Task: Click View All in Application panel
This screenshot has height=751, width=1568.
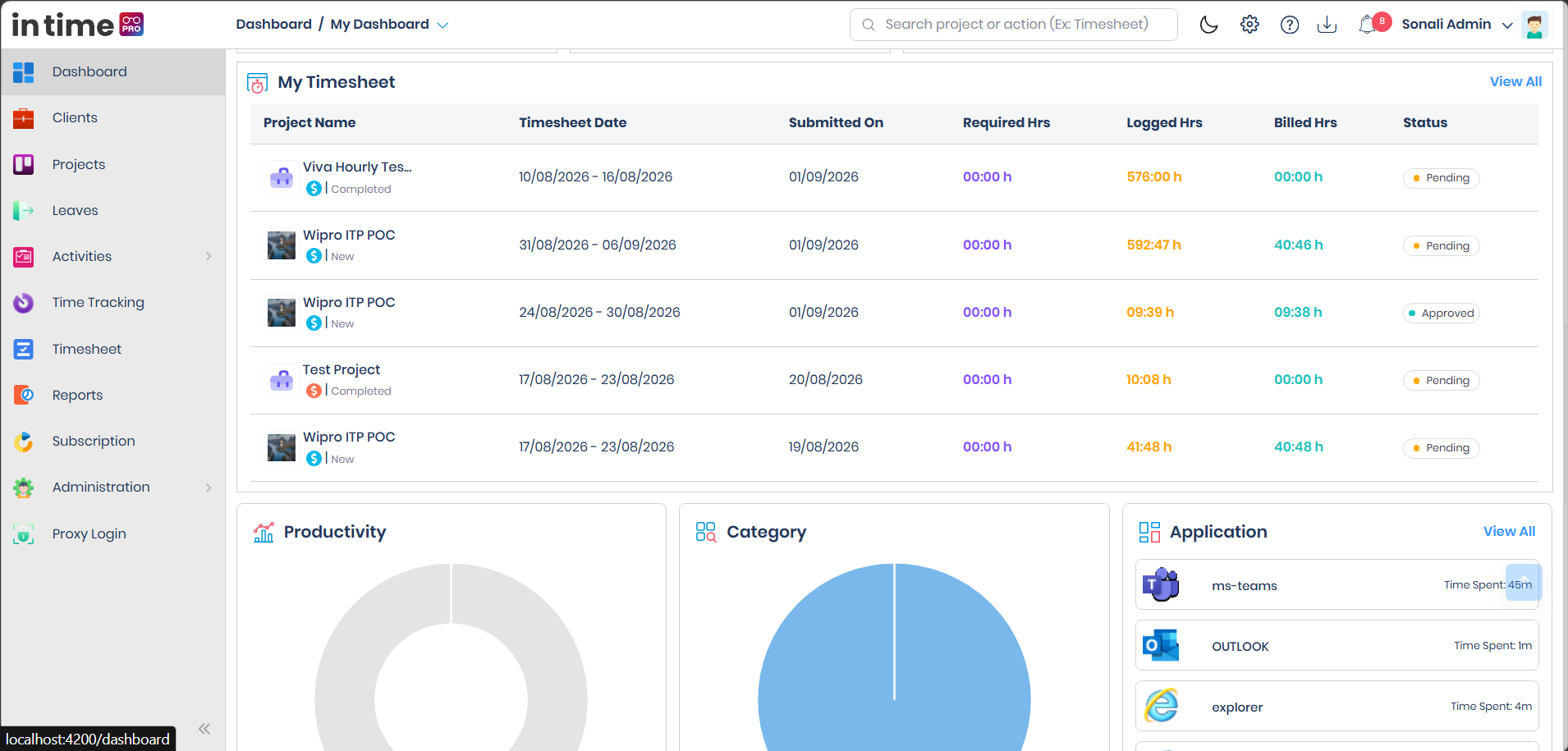Action: pyautogui.click(x=1509, y=531)
